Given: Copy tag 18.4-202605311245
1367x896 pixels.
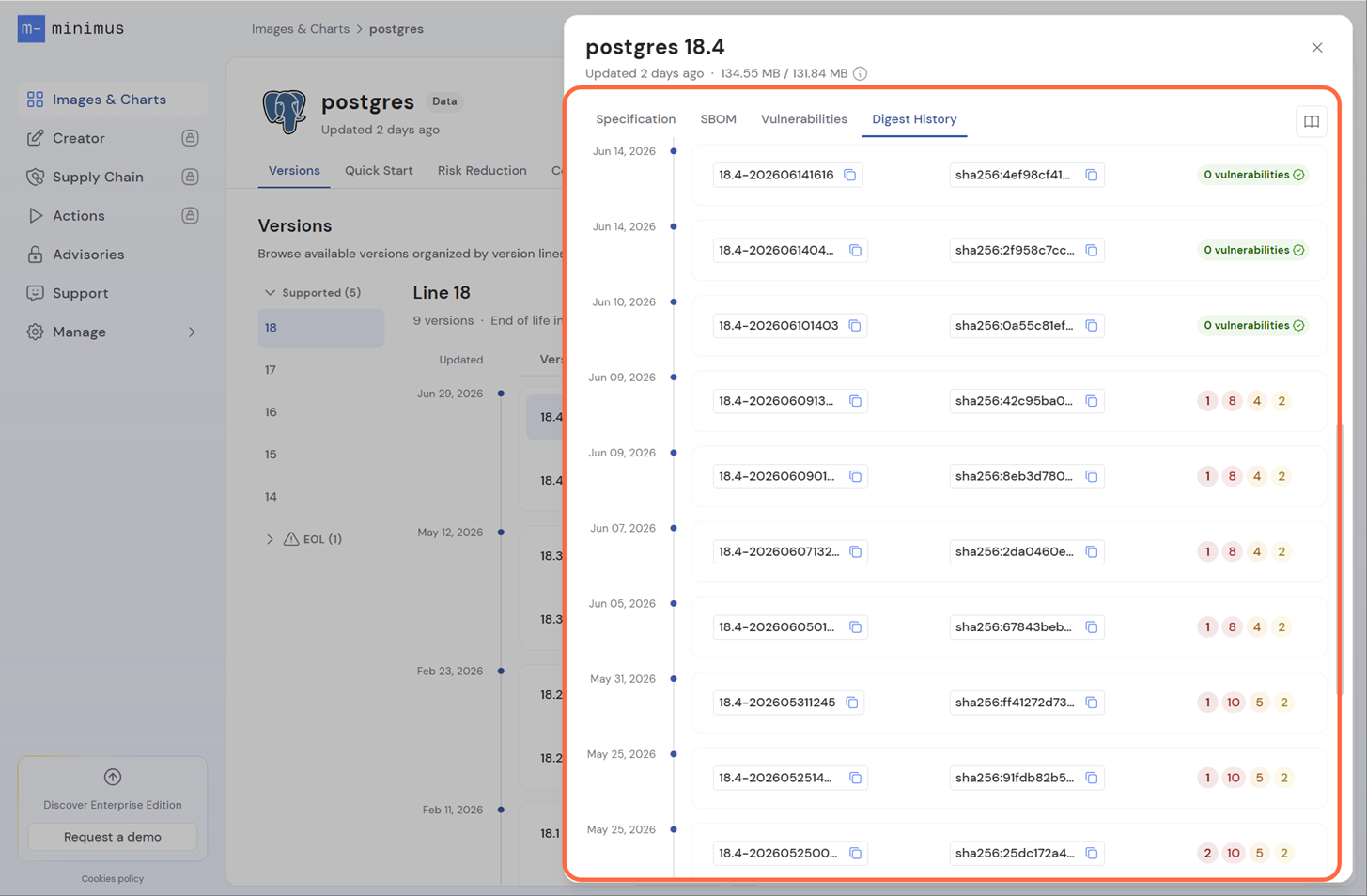Looking at the screenshot, I should coord(852,703).
